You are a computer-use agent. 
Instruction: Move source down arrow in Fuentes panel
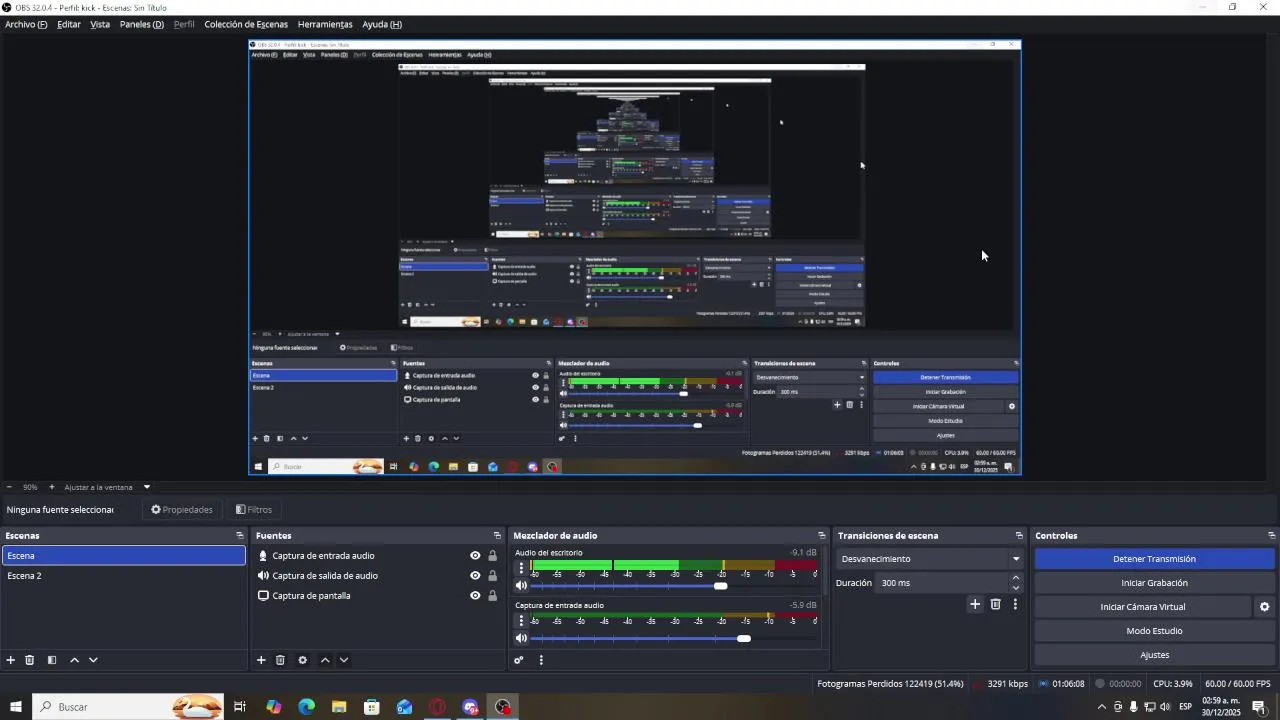[x=344, y=660]
